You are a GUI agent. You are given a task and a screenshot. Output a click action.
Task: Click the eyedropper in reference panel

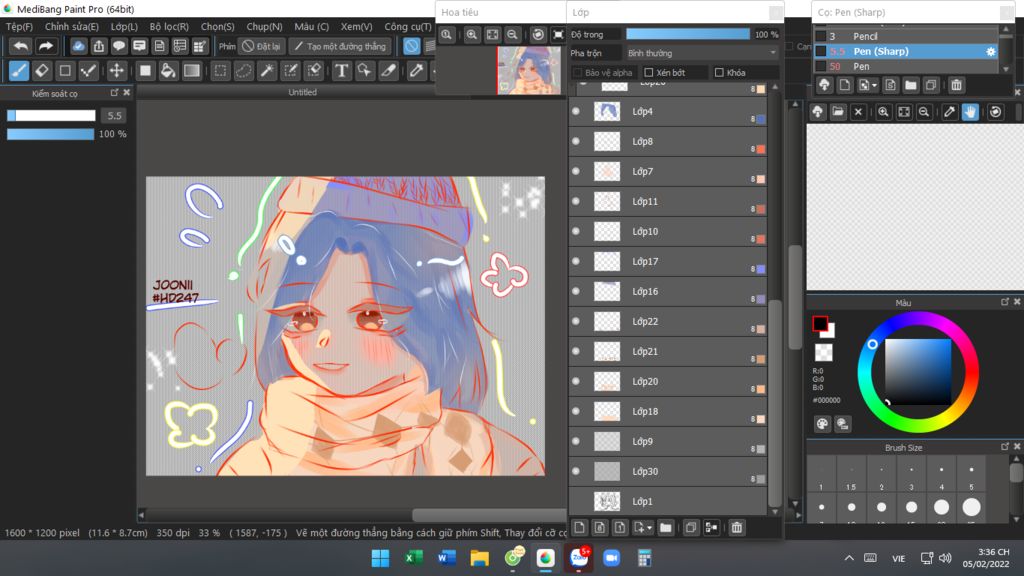point(950,112)
